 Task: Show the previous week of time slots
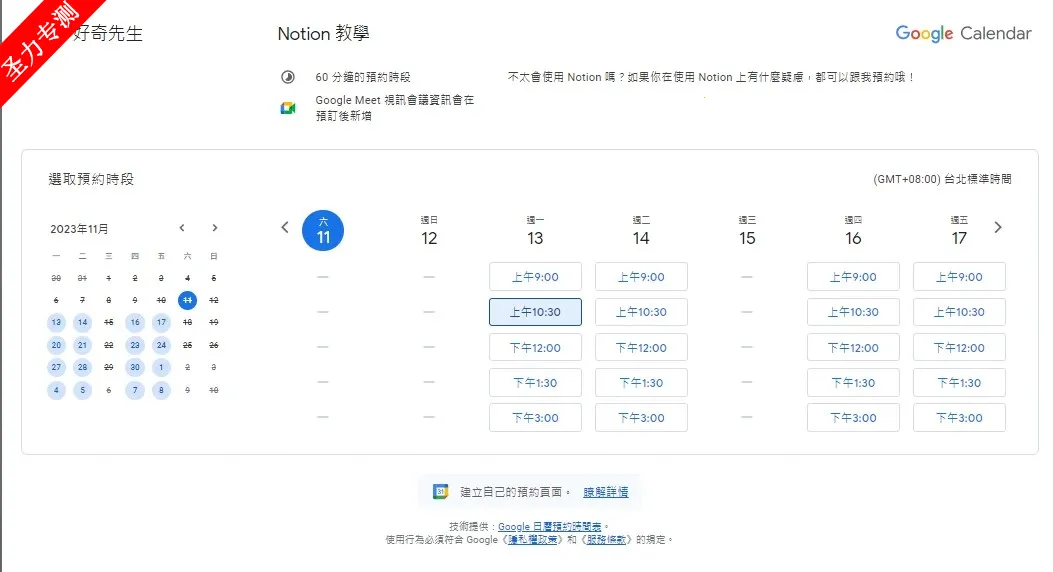point(285,228)
